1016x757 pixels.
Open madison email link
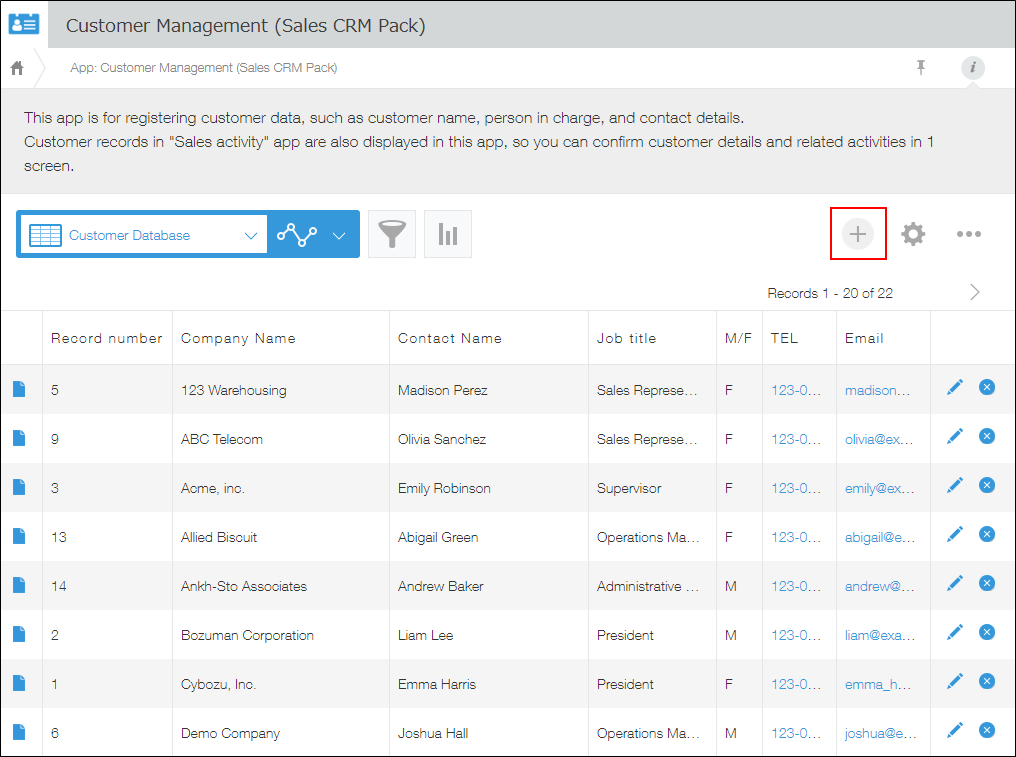pyautogui.click(x=877, y=390)
